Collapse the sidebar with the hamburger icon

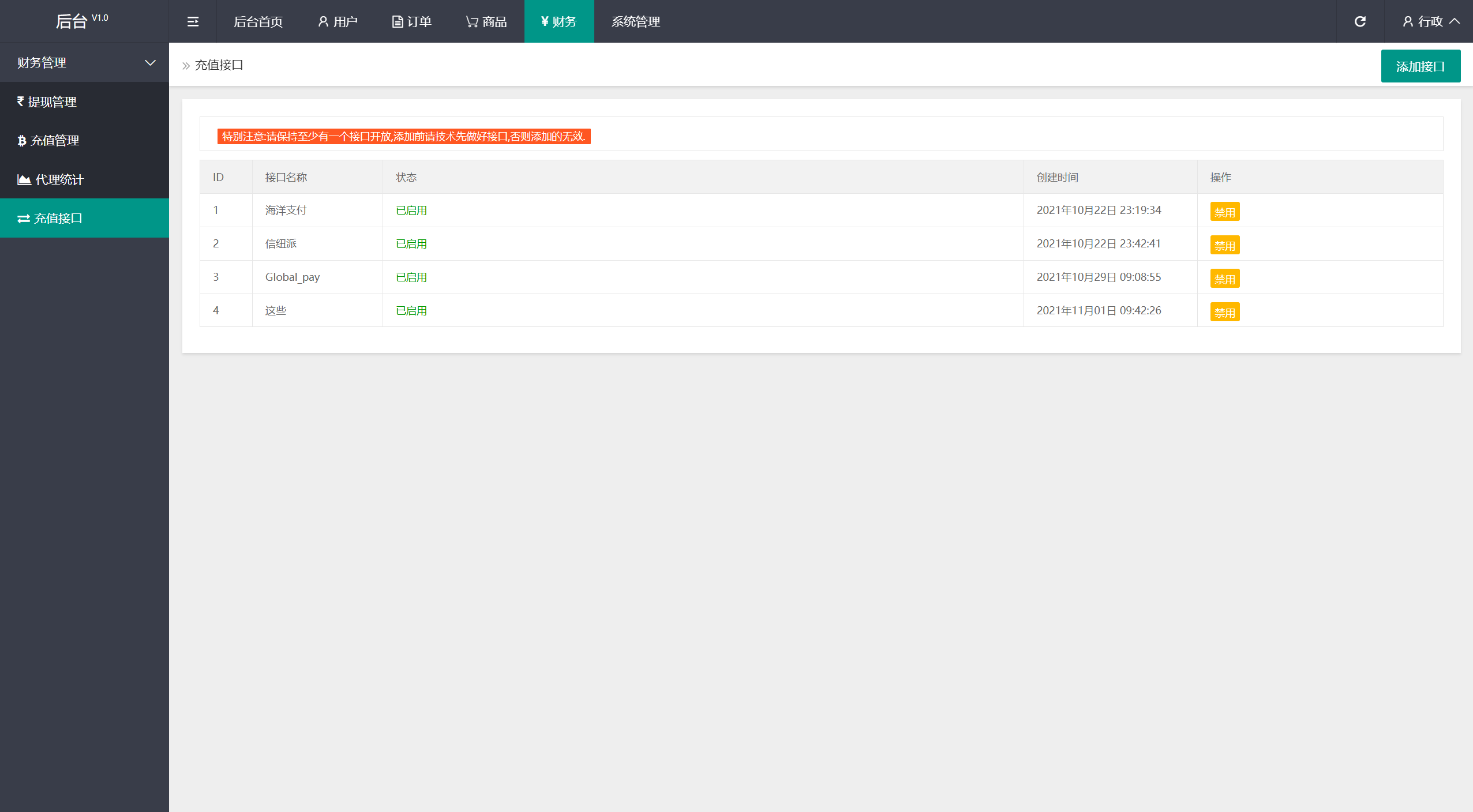pyautogui.click(x=193, y=21)
